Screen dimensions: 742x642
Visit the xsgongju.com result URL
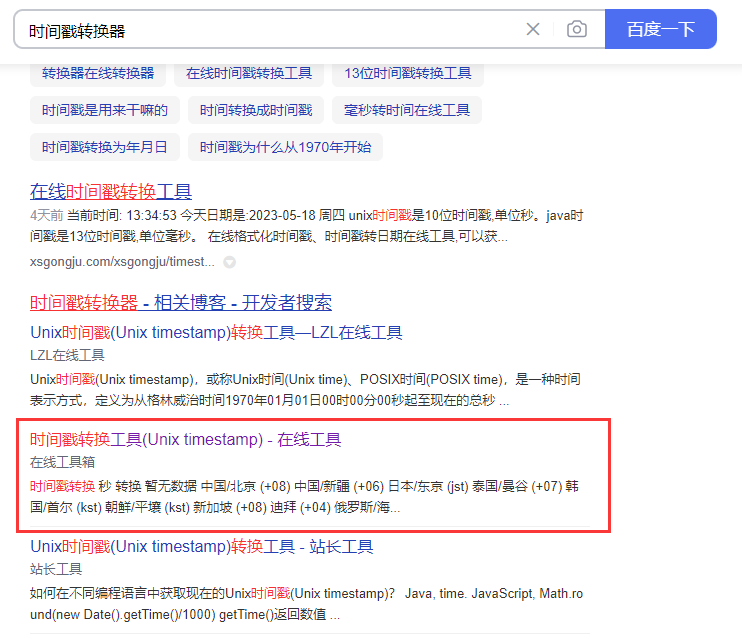coord(122,262)
